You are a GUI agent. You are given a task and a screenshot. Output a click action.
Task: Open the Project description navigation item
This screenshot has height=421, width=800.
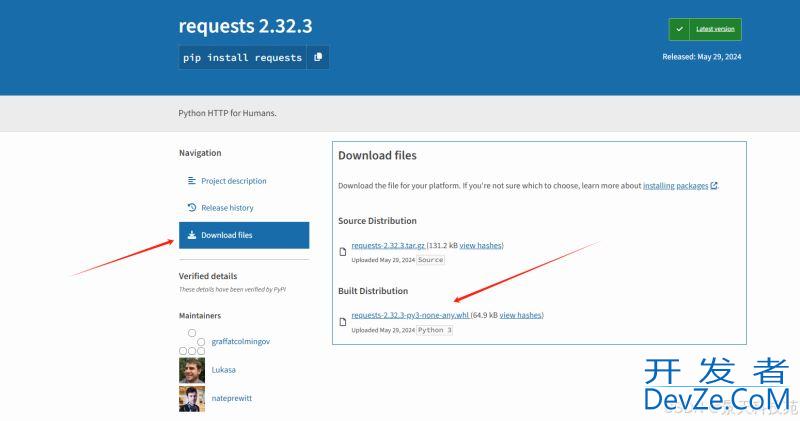[x=233, y=181]
